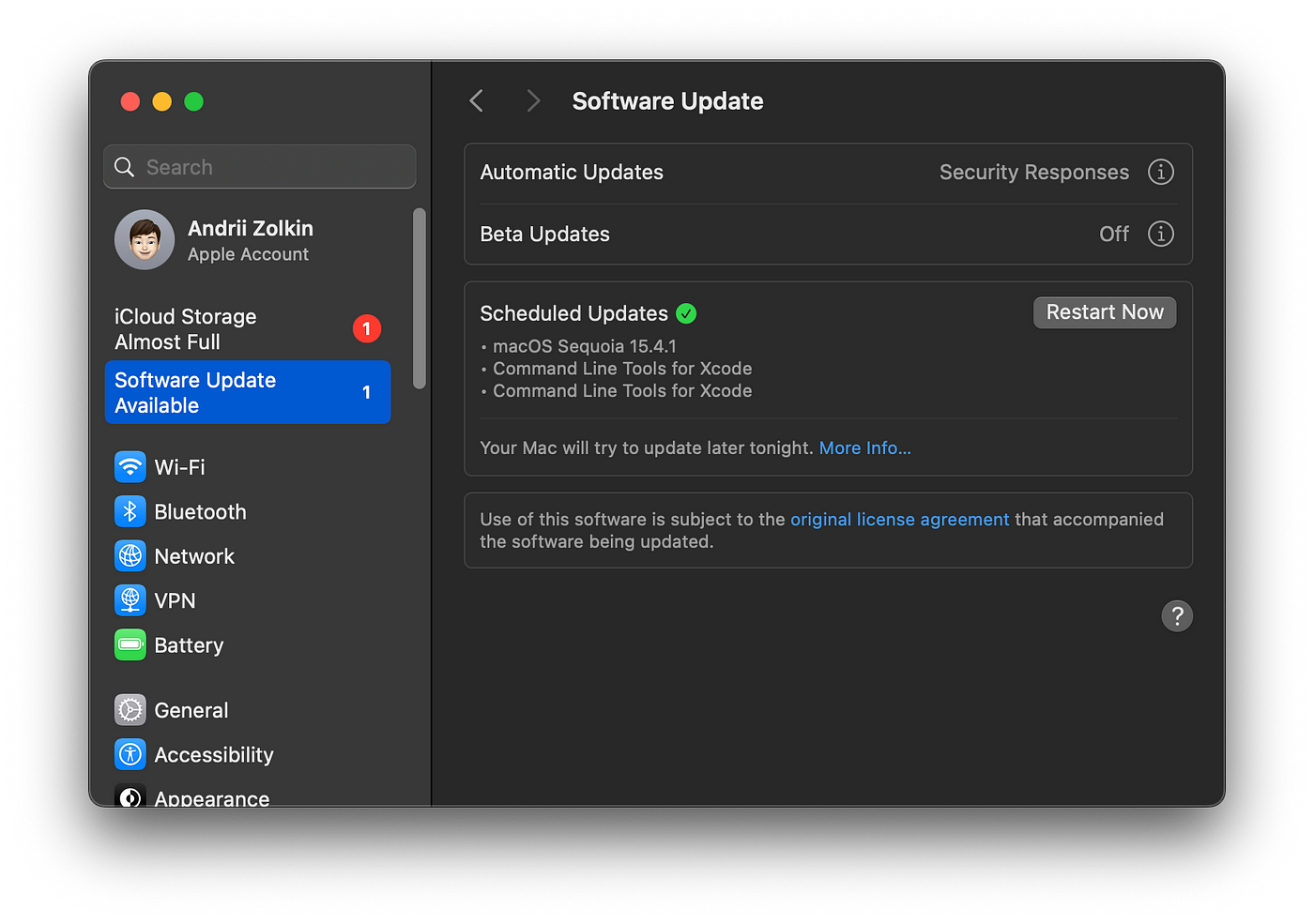Select the Accessibility label in sidebar
1314x924 pixels.
point(214,755)
